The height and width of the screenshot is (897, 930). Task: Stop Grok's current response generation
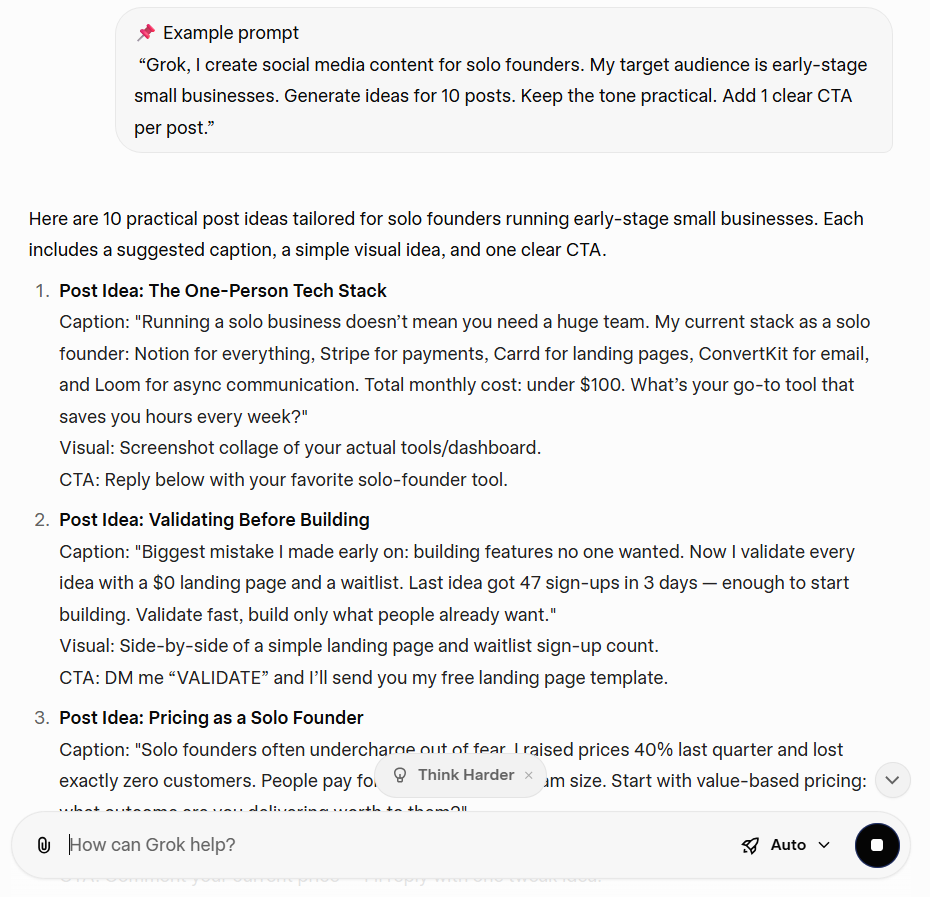877,845
